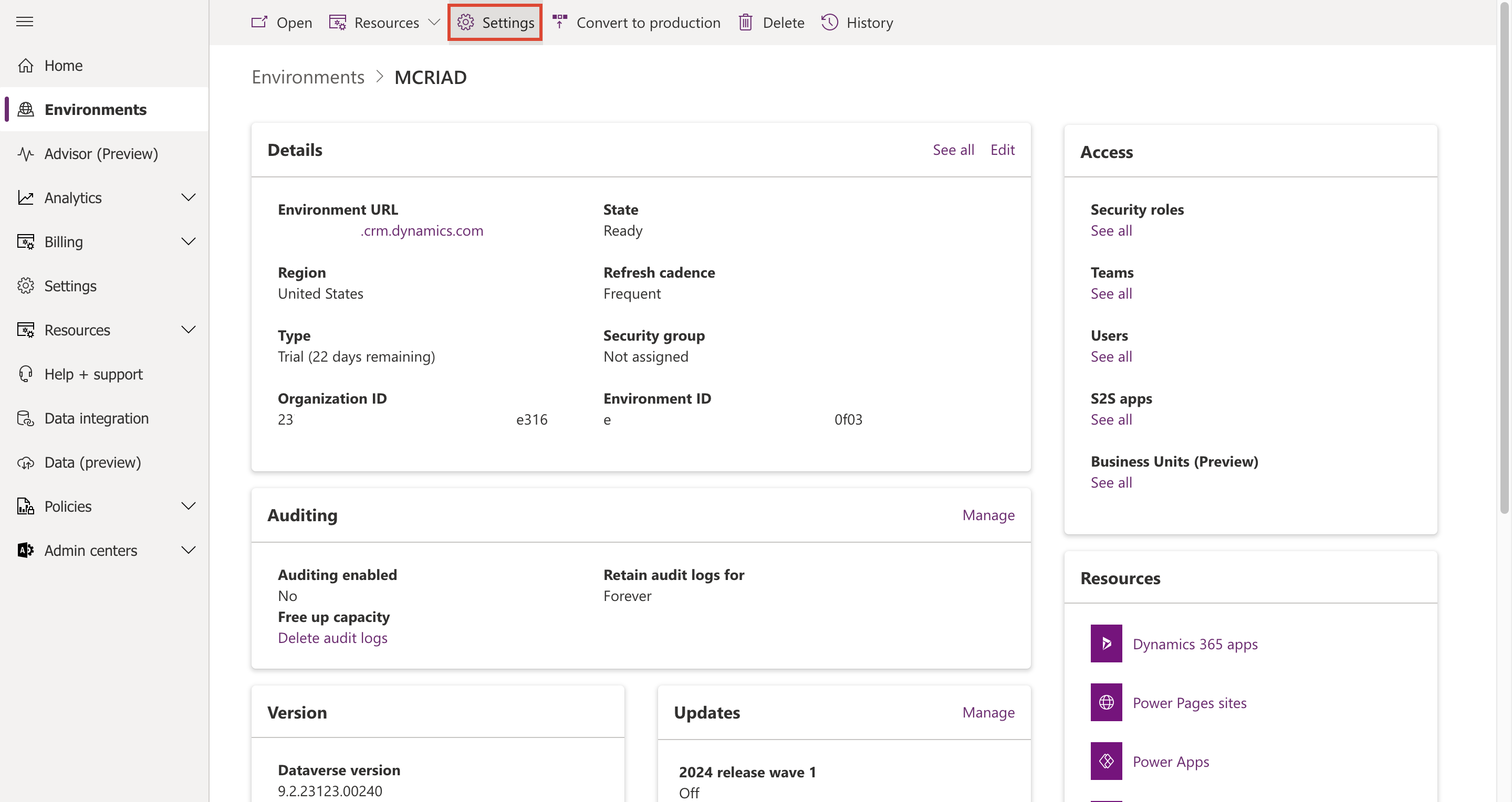Click Manage in Updates card
The width and height of the screenshot is (1512, 802).
pos(988,712)
